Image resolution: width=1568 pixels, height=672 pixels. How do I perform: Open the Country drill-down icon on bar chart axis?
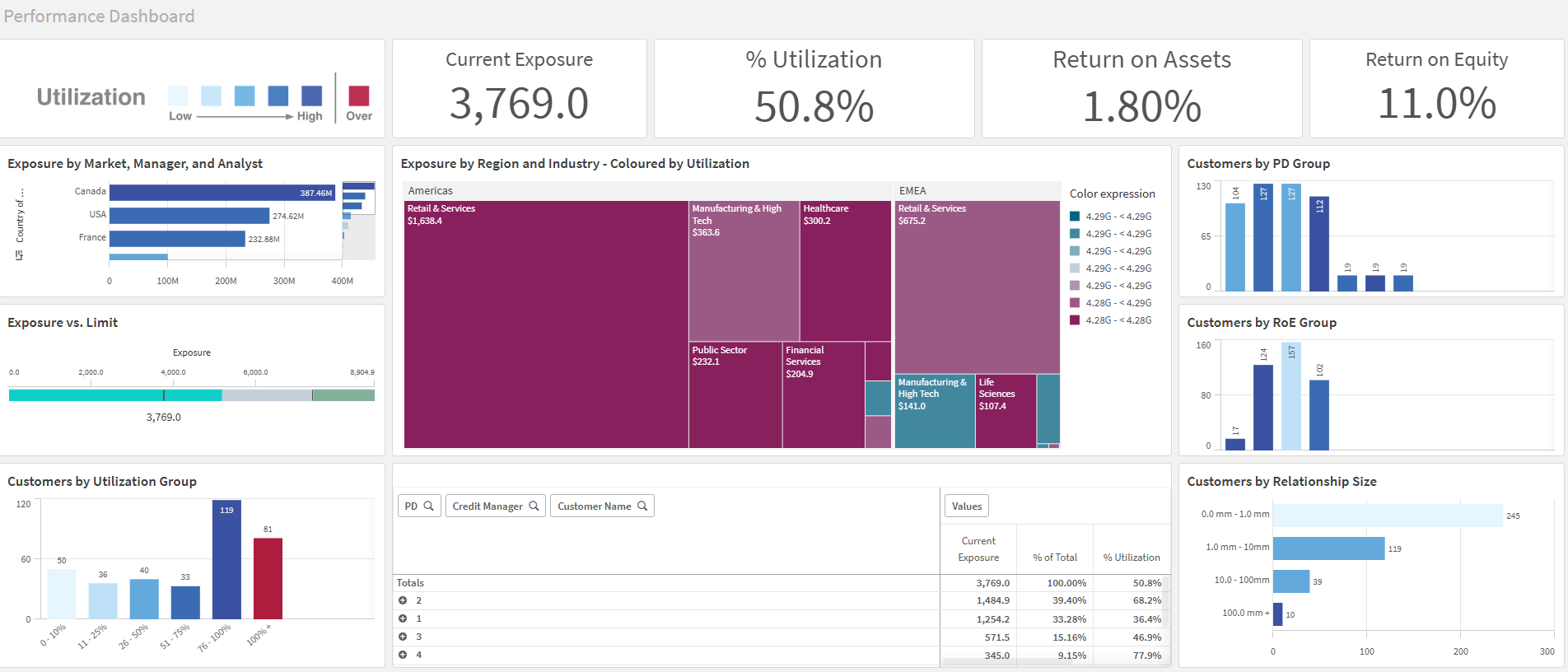click(x=19, y=256)
